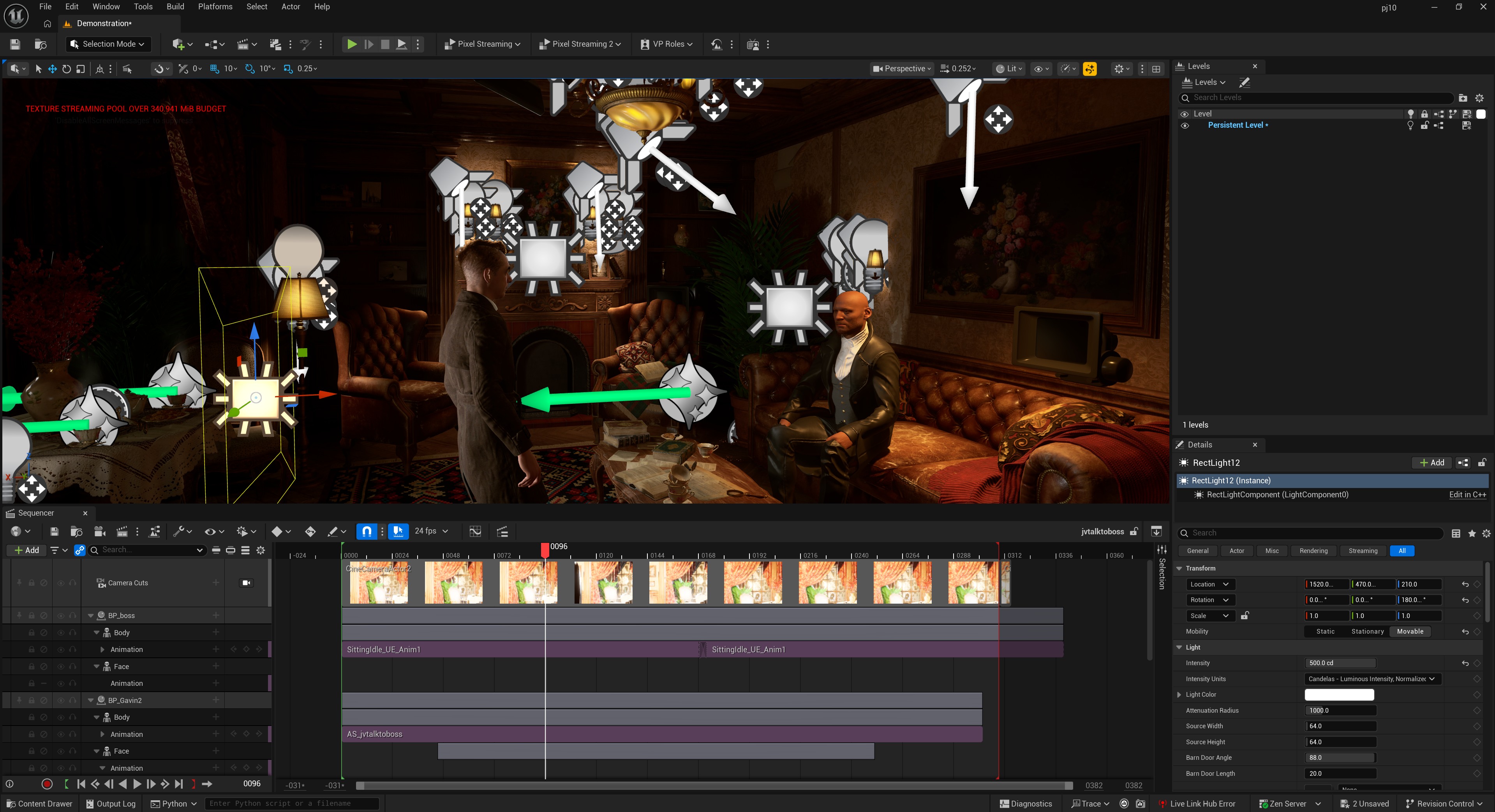The height and width of the screenshot is (812, 1495).
Task: Click the Levels summon details pencil icon
Action: (x=1244, y=83)
